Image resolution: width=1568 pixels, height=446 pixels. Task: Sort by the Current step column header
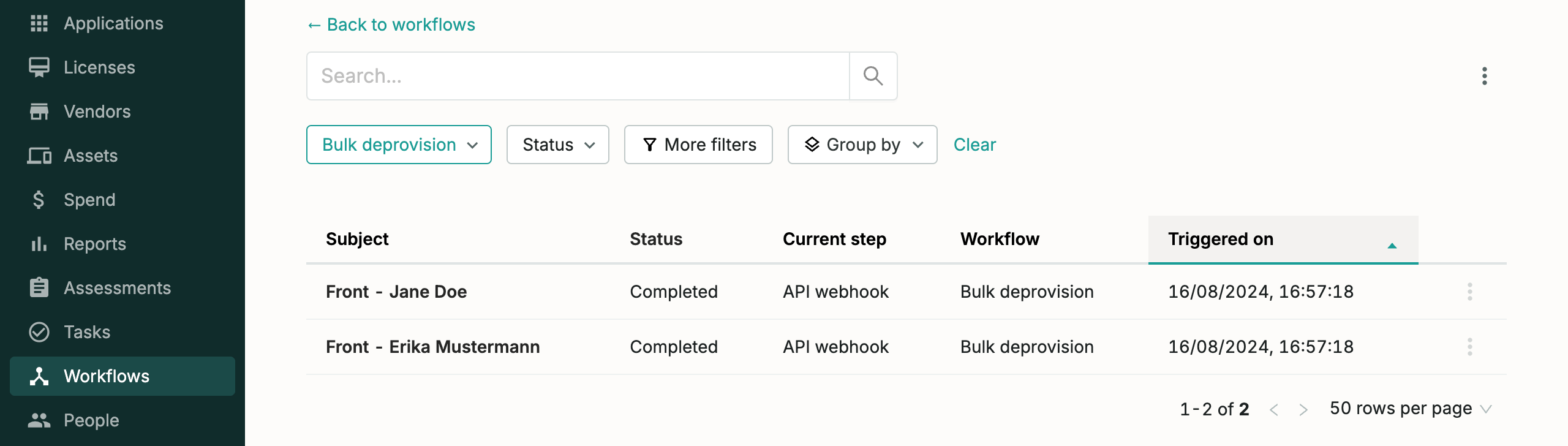[x=834, y=239]
